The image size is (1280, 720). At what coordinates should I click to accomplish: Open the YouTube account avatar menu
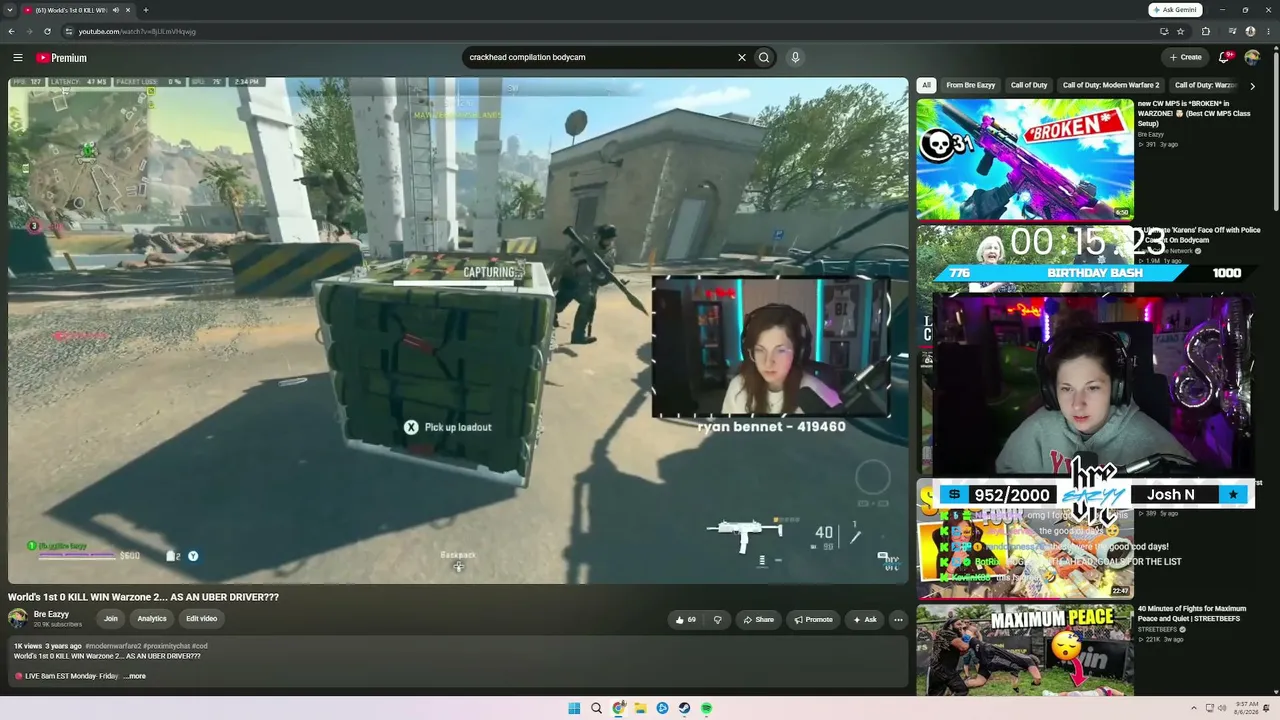1252,57
